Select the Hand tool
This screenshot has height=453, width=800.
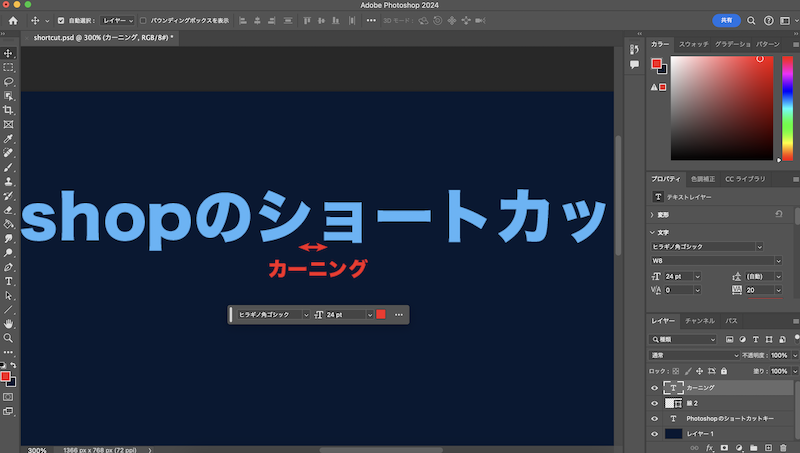click(8, 324)
